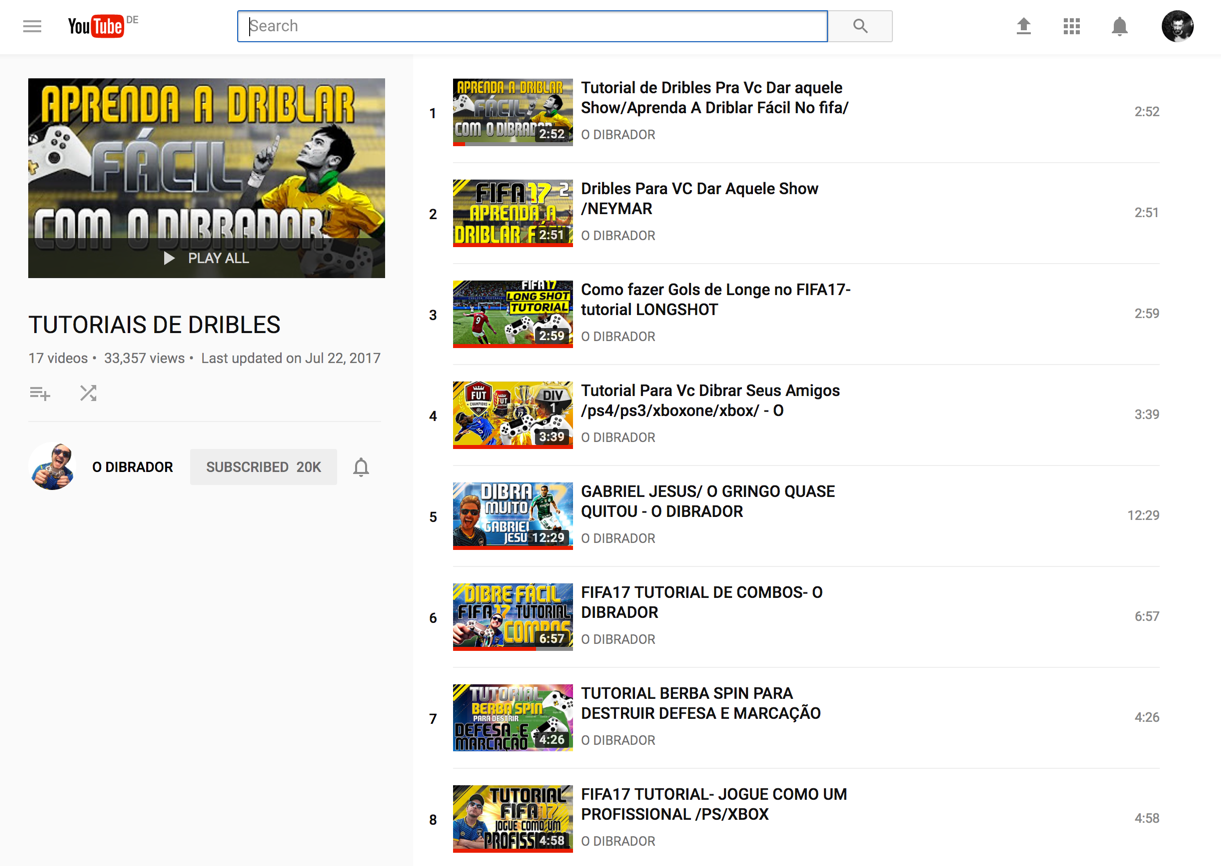Image resolution: width=1221 pixels, height=866 pixels.
Task: Open 'Dribles Para VC Dar Aquele Show' title
Action: point(700,199)
